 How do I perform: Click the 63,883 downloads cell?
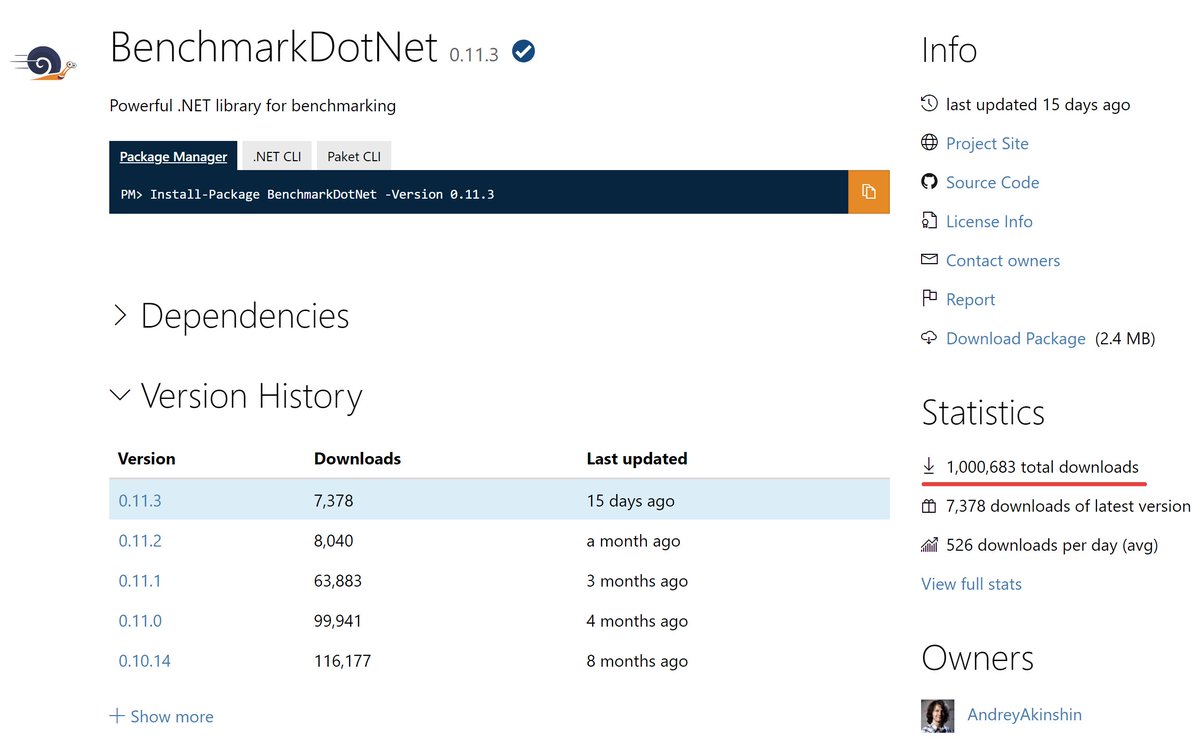point(338,581)
